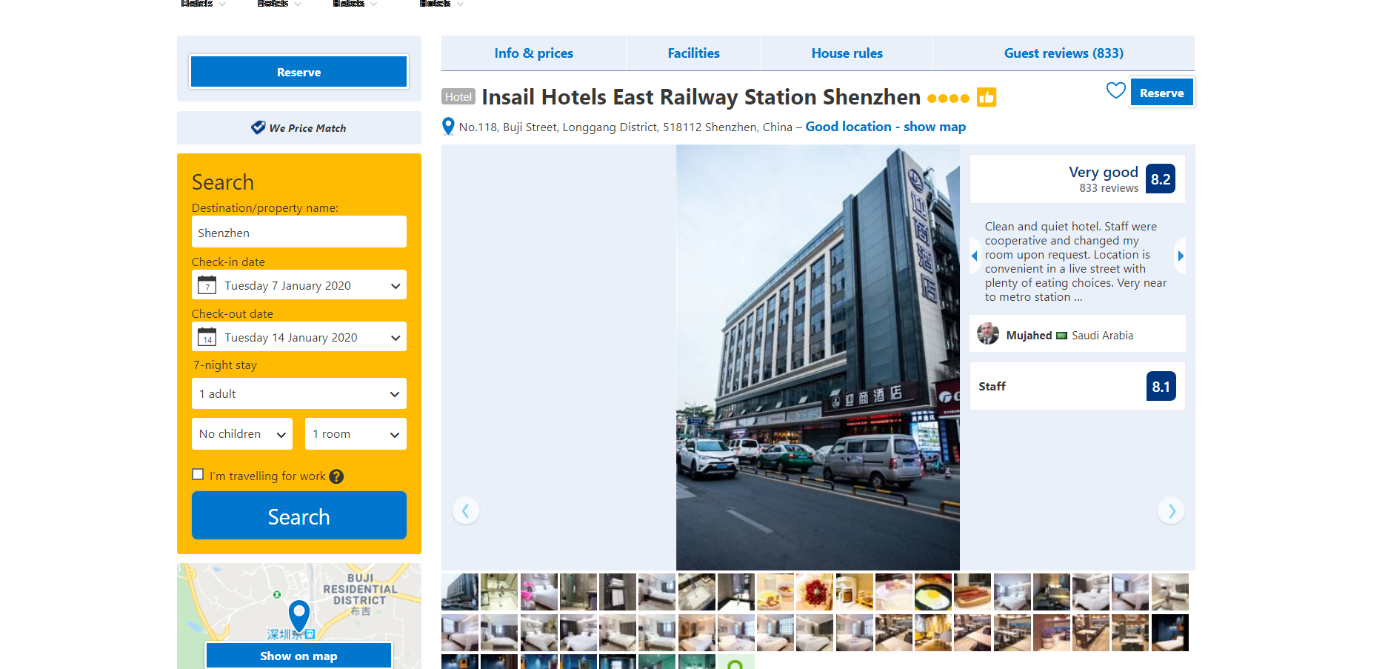This screenshot has width=1385, height=669.
Task: Click the blue Search button
Action: pos(299,516)
